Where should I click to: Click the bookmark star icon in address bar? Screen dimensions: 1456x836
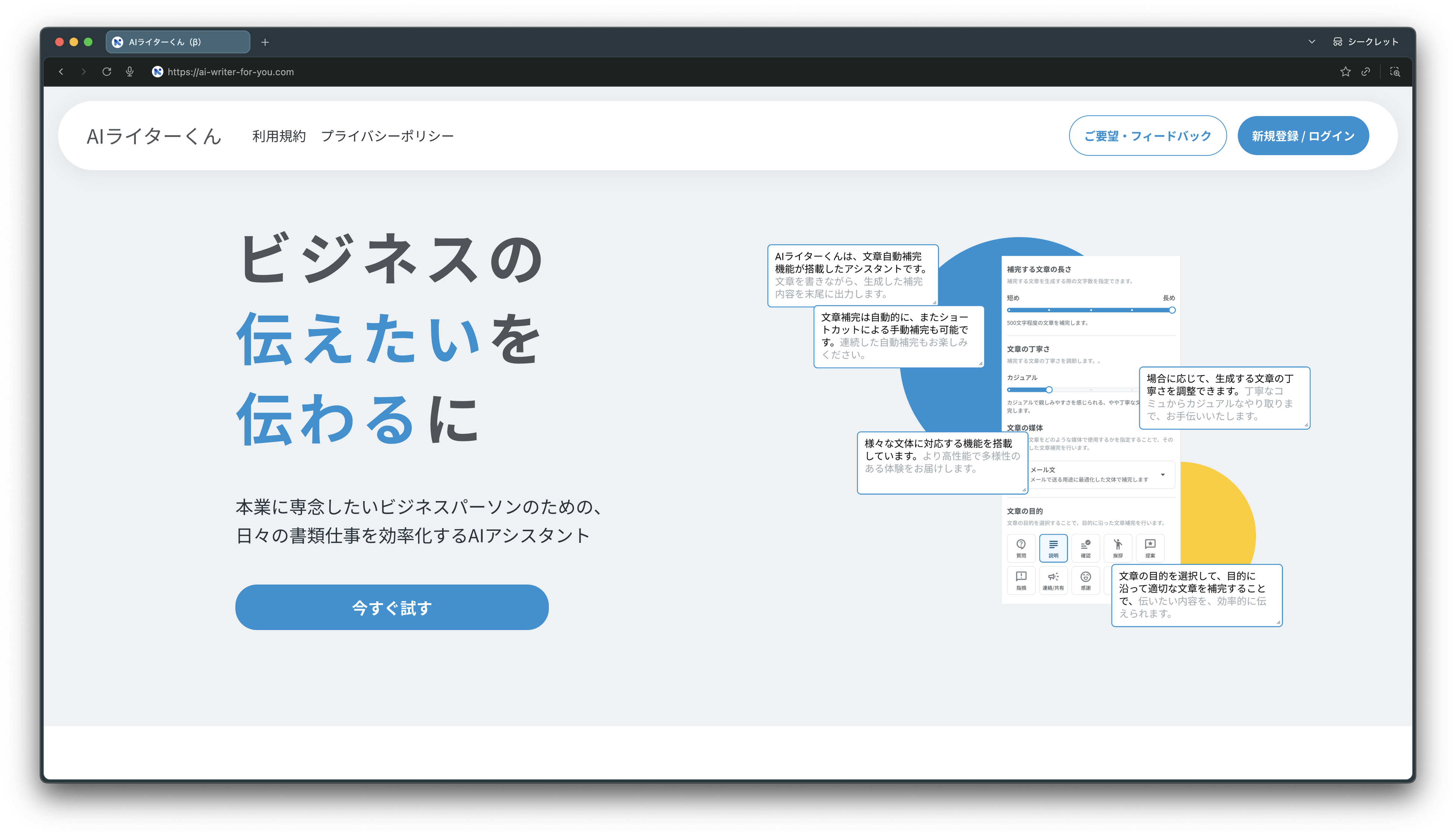(1345, 72)
